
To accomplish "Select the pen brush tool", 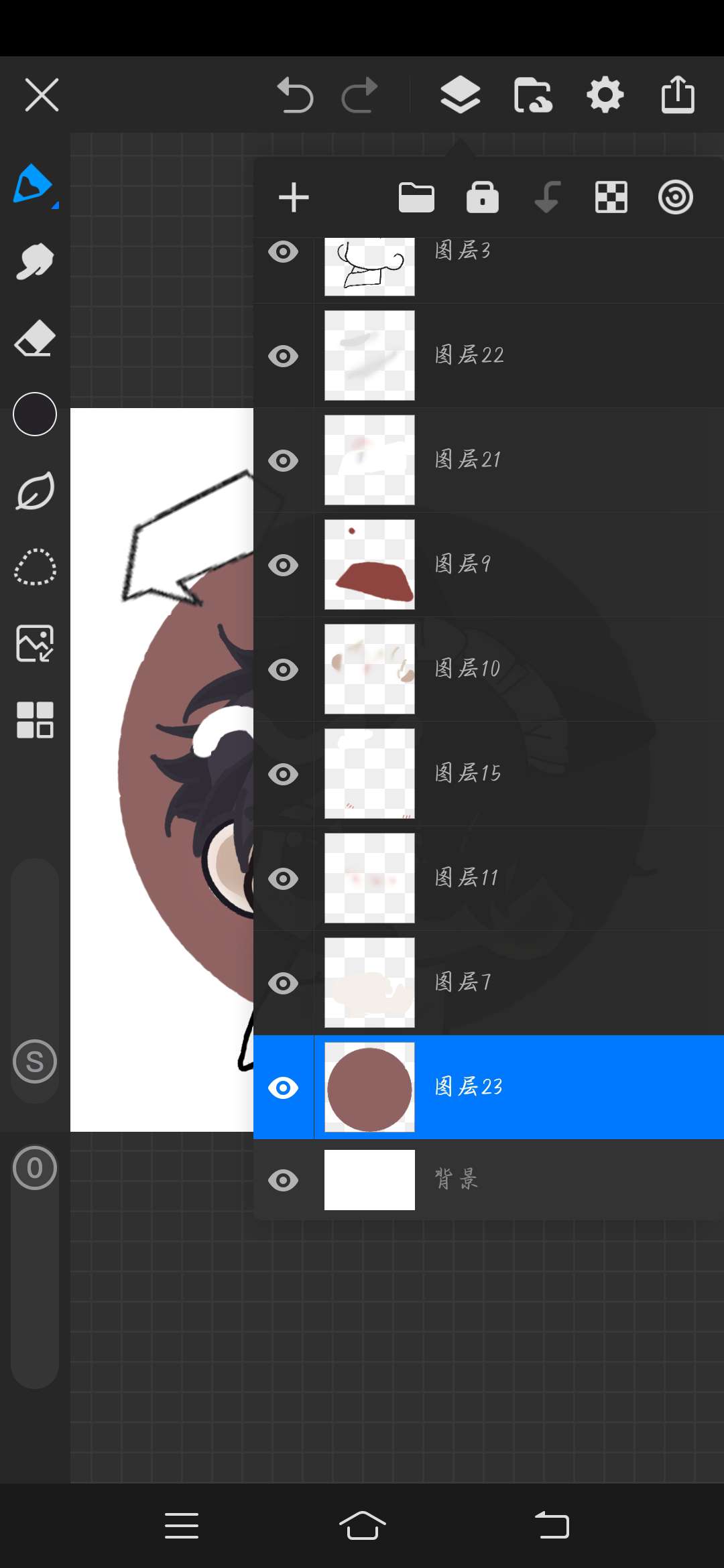I will (x=32, y=183).
